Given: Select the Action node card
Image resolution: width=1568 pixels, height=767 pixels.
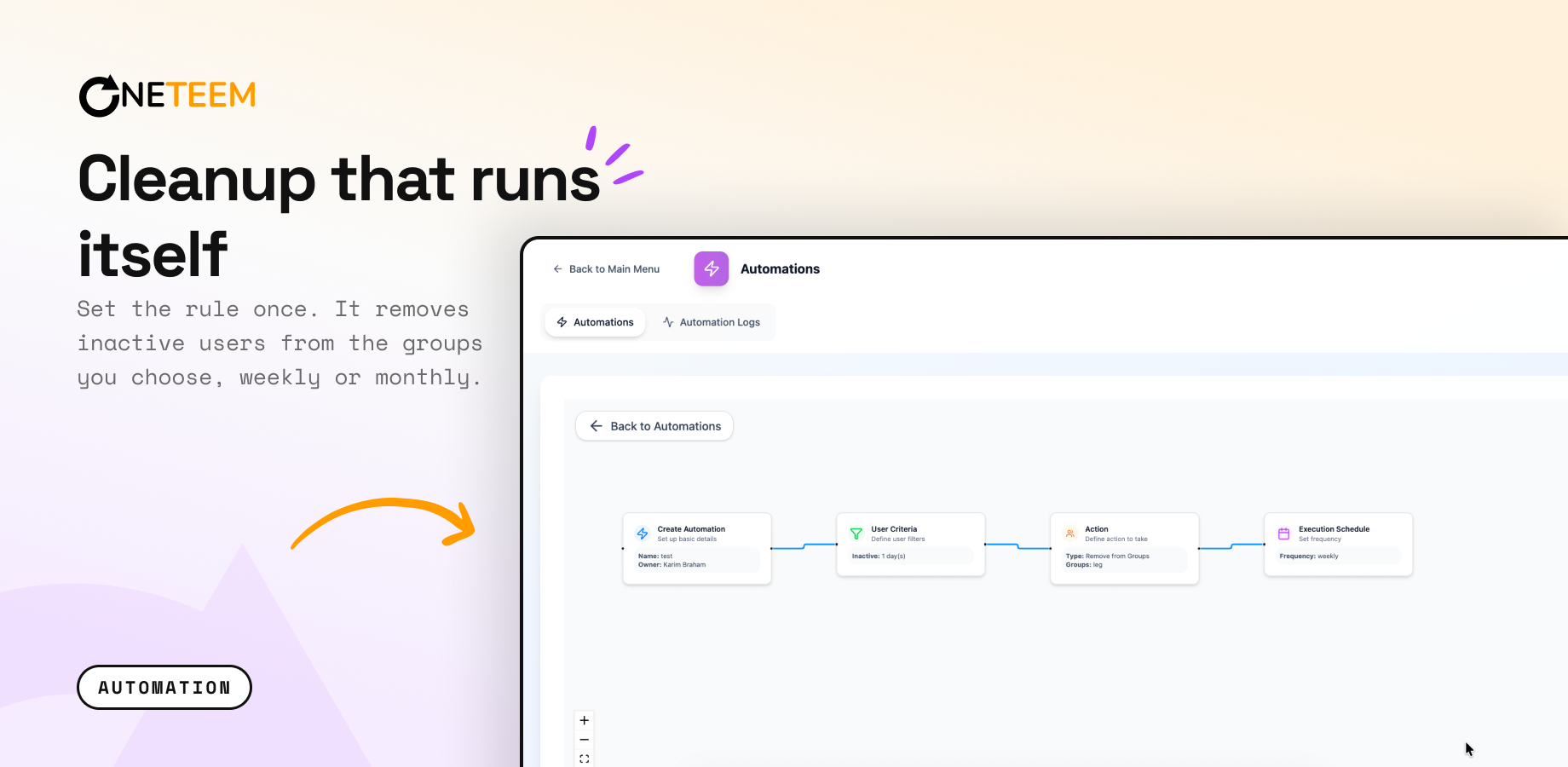Looking at the screenshot, I should (x=1125, y=548).
